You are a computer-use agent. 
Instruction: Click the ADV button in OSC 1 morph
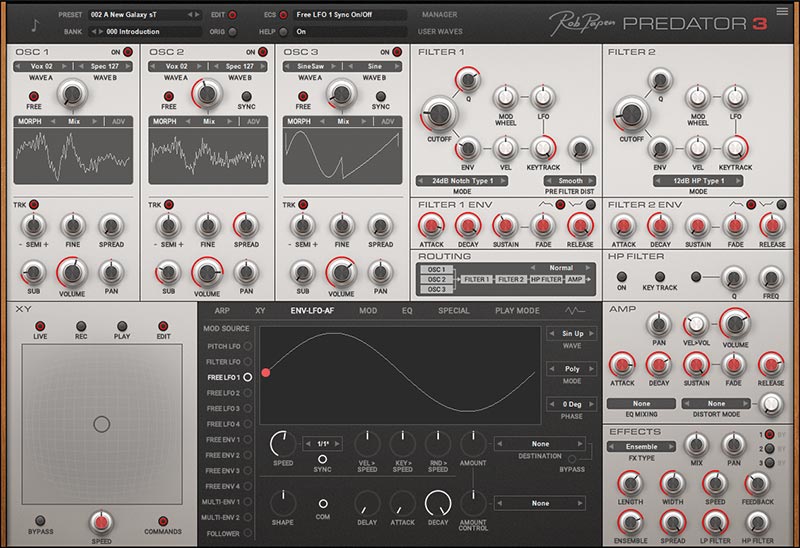(118, 121)
